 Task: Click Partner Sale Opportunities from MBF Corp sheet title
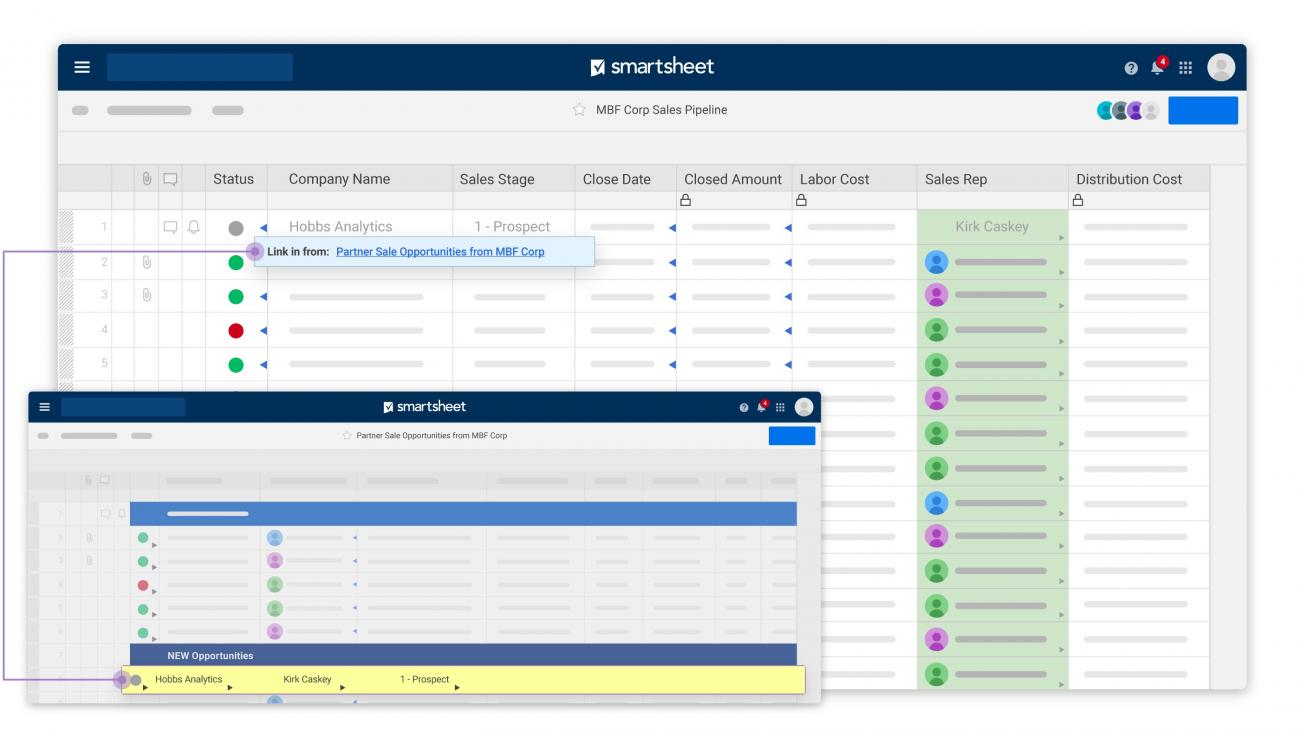pyautogui.click(x=432, y=436)
